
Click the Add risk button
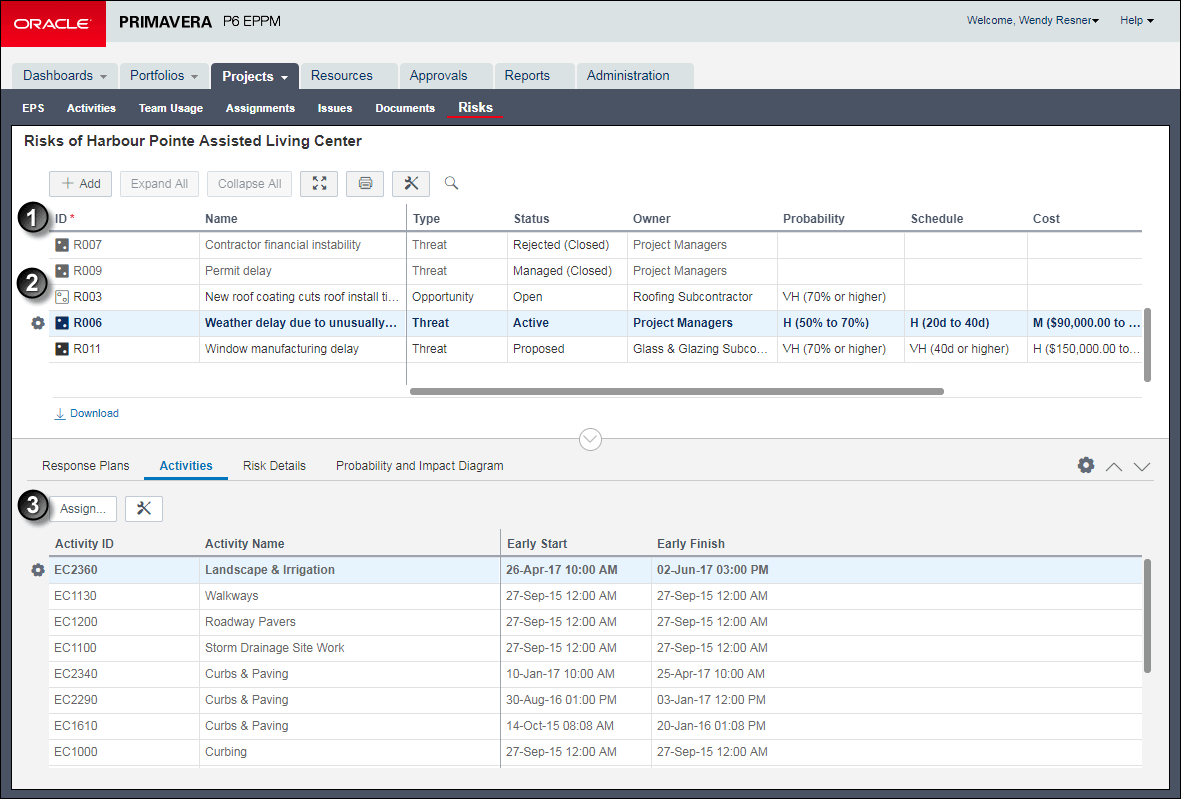81,184
